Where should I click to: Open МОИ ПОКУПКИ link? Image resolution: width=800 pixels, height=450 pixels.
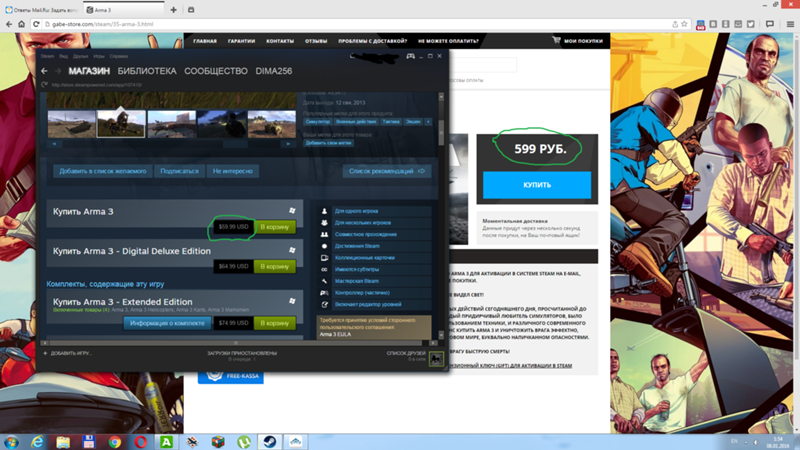[583, 41]
